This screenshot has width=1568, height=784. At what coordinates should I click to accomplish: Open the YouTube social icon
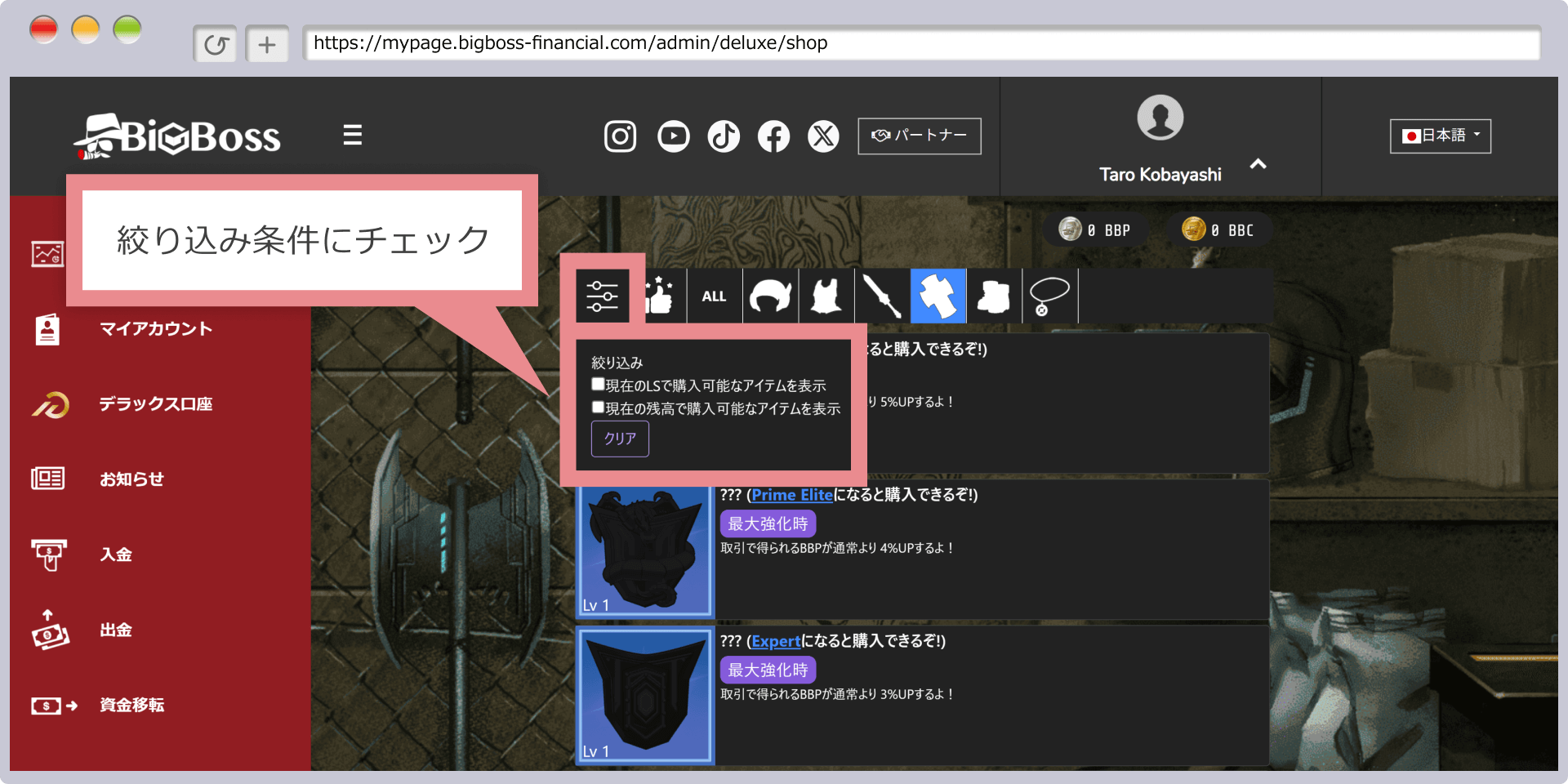click(x=673, y=136)
